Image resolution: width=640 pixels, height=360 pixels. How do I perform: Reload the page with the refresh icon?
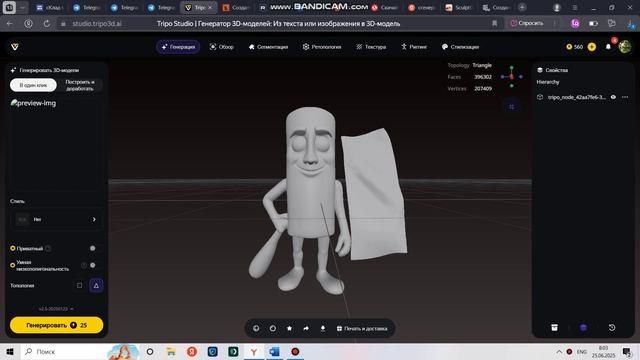click(x=47, y=24)
